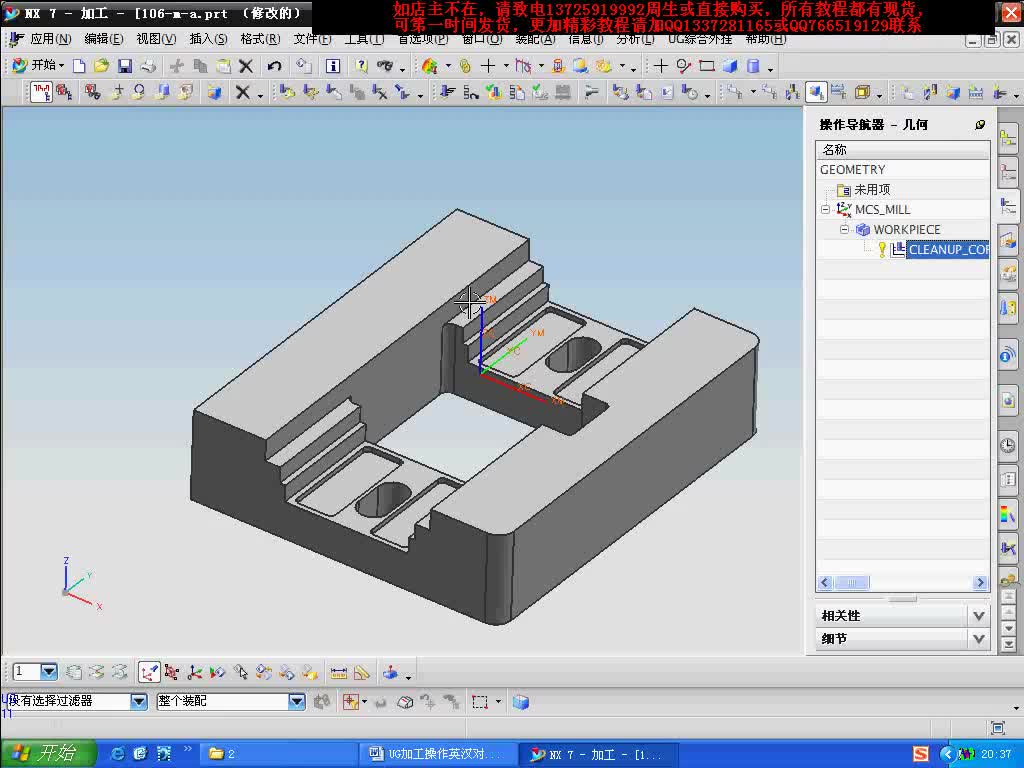Pin the operation navigator with pushpin icon
1024x768 pixels.
tap(980, 125)
